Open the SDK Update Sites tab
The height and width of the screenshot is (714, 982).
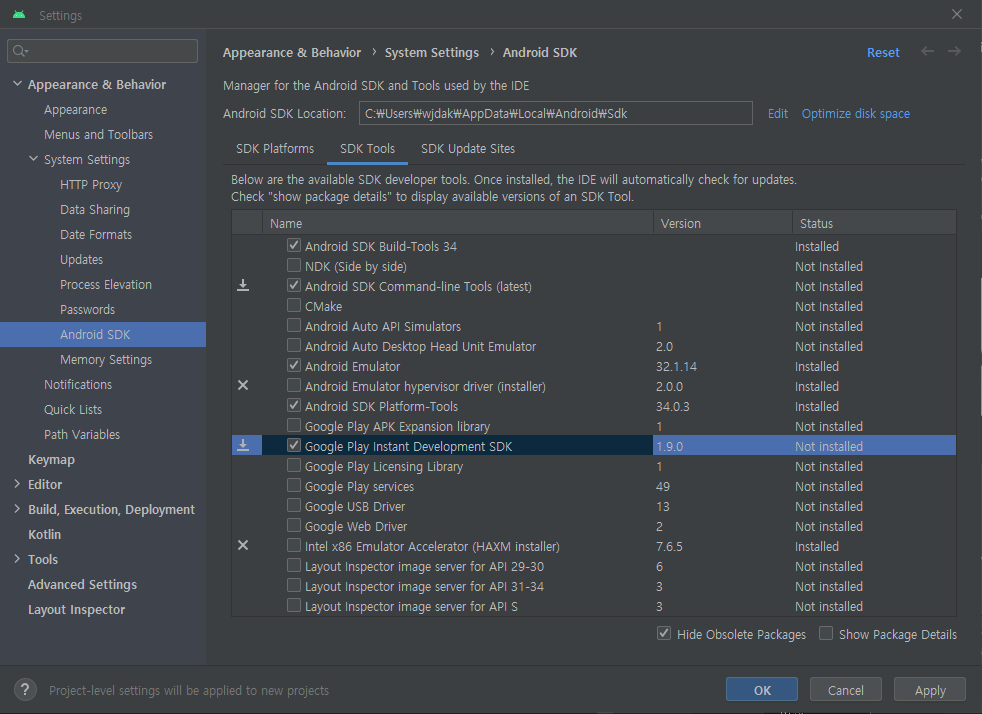point(468,148)
